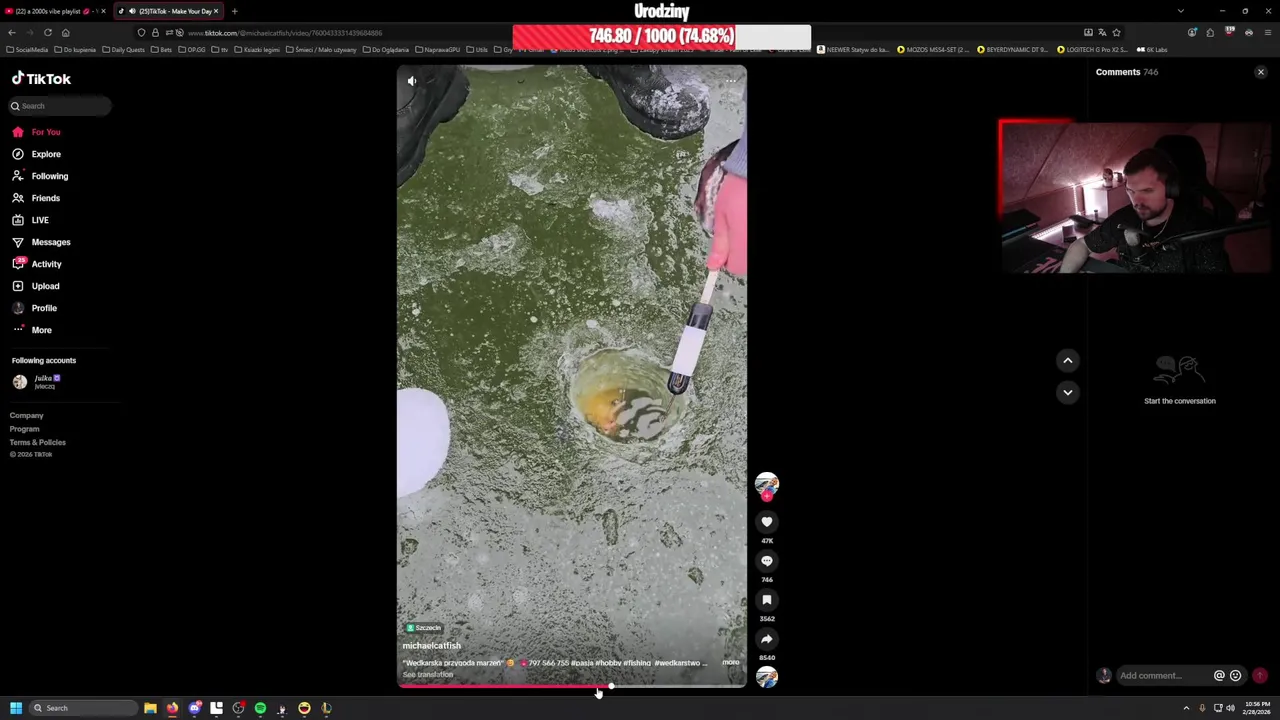
Task: Save the video with the bookmark icon
Action: (767, 599)
